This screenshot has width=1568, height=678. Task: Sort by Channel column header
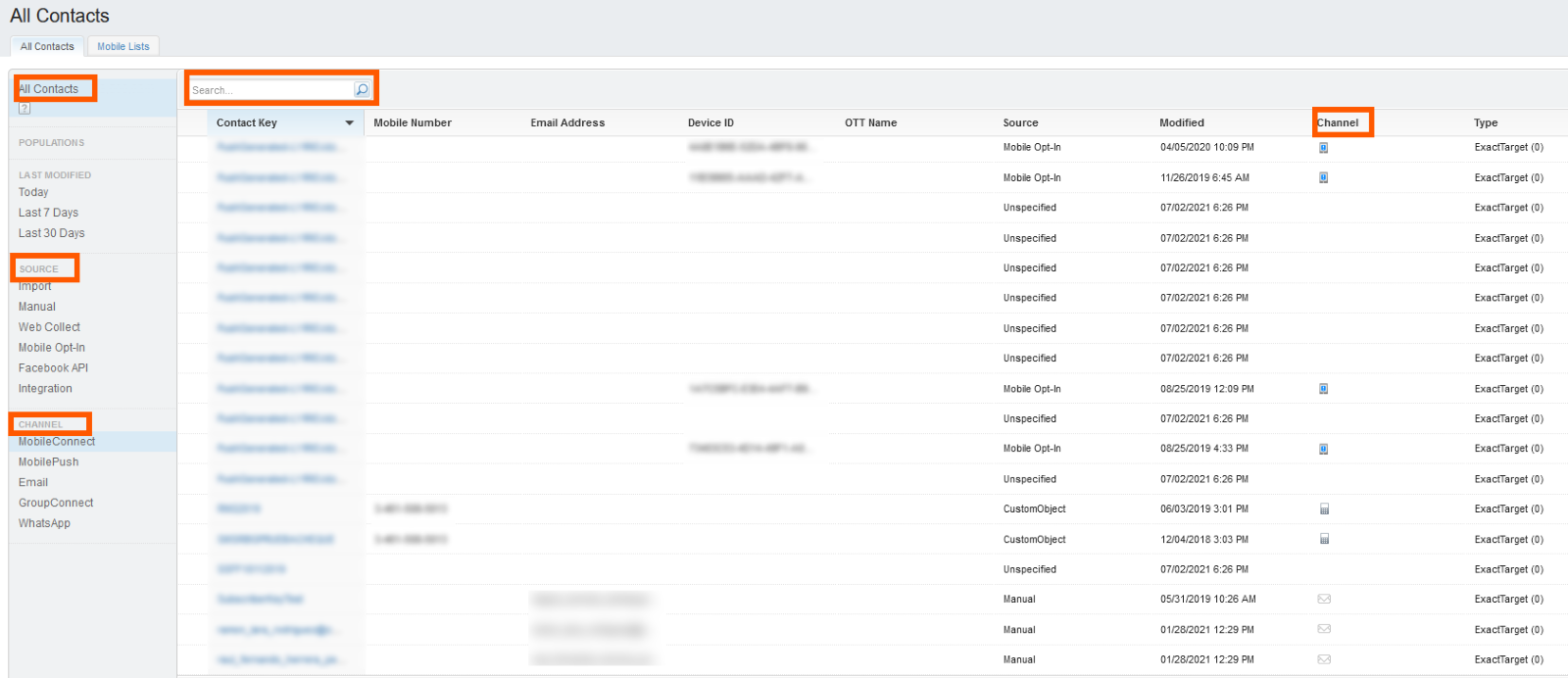(1338, 123)
